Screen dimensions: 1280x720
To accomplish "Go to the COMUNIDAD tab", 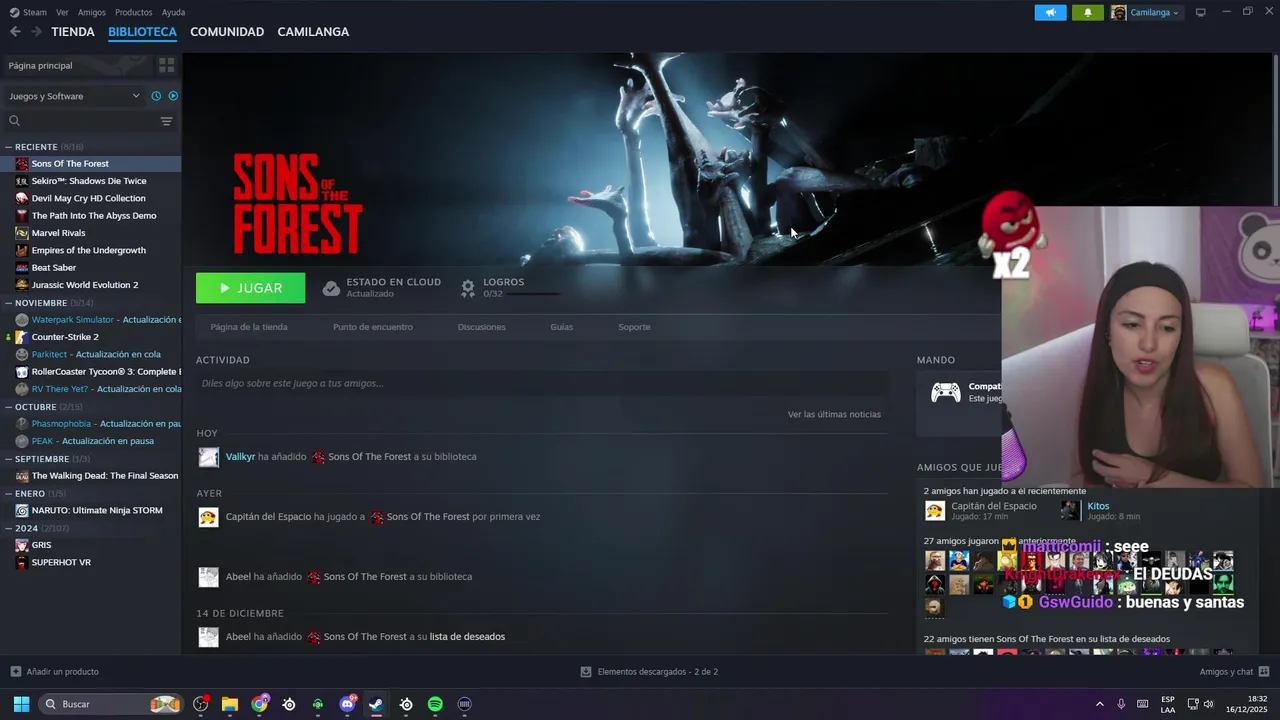I will (x=227, y=32).
